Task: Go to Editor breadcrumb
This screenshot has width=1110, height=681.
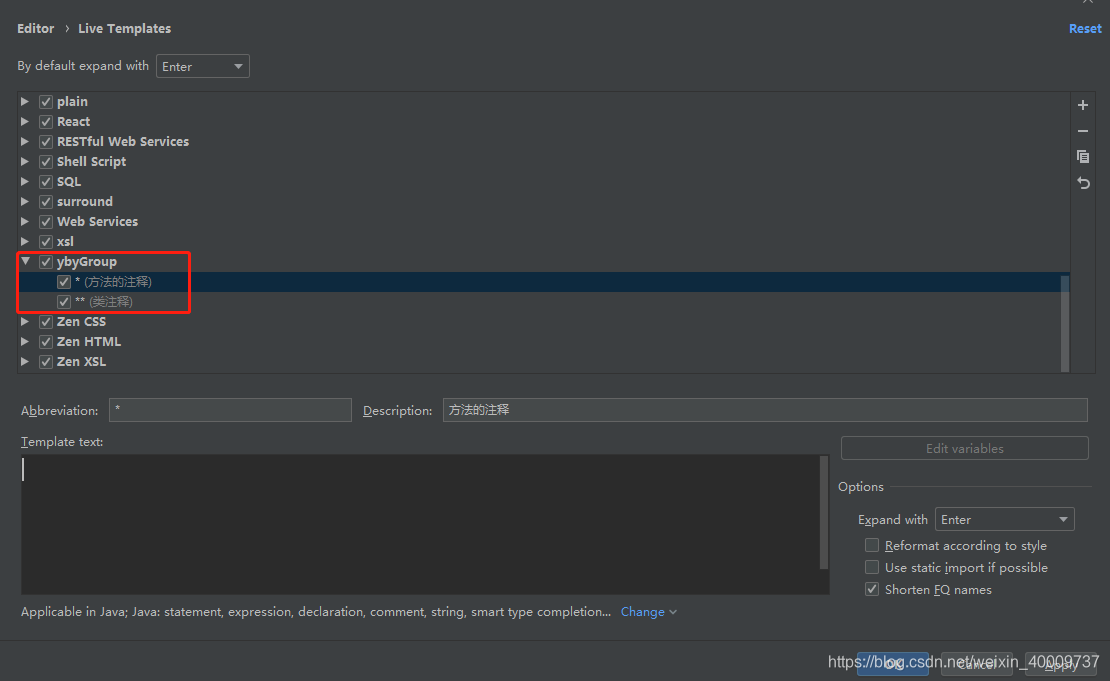Action: click(x=35, y=29)
